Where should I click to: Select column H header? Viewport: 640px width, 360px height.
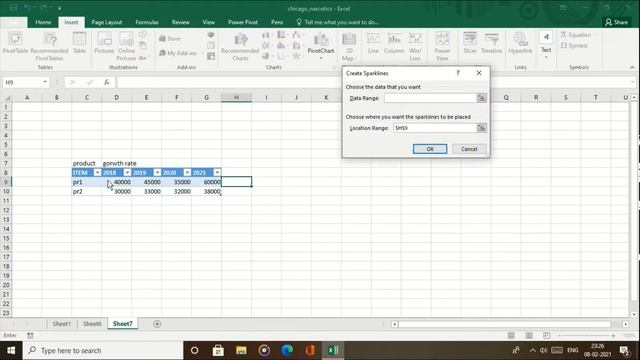[236, 98]
